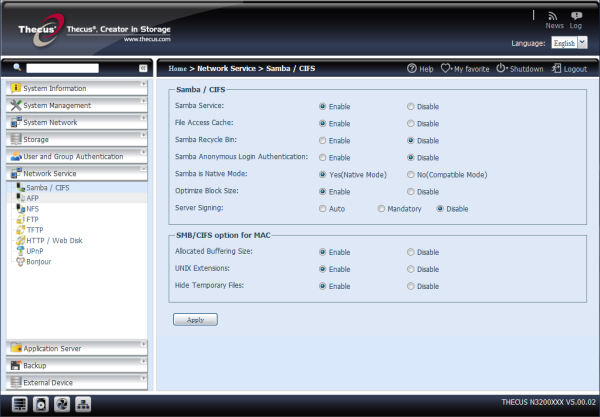Select HTTP / Web Disk in sidebar
600x417 pixels.
(x=54, y=240)
